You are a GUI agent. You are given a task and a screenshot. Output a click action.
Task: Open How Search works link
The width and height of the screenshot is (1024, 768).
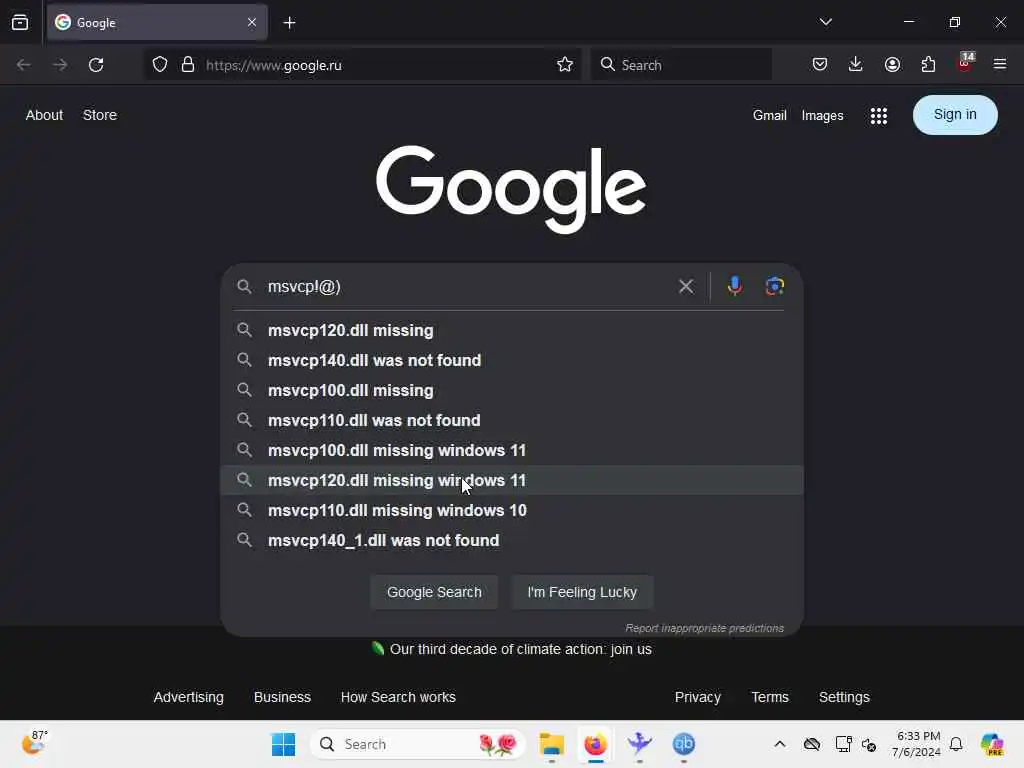tap(398, 697)
